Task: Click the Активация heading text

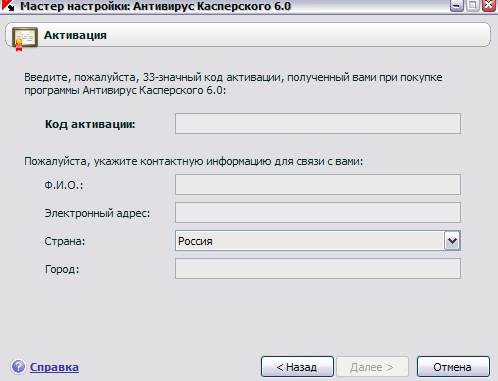Action: 75,35
